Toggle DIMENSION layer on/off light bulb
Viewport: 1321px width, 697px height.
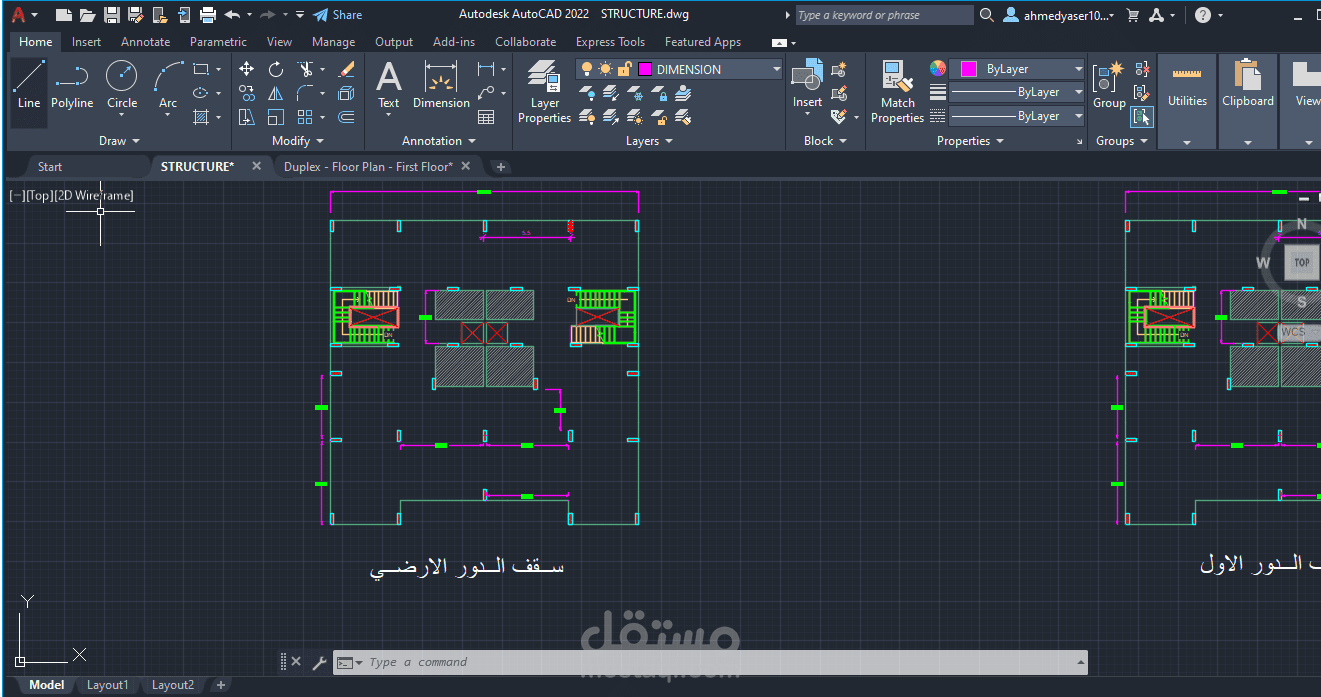pos(587,69)
